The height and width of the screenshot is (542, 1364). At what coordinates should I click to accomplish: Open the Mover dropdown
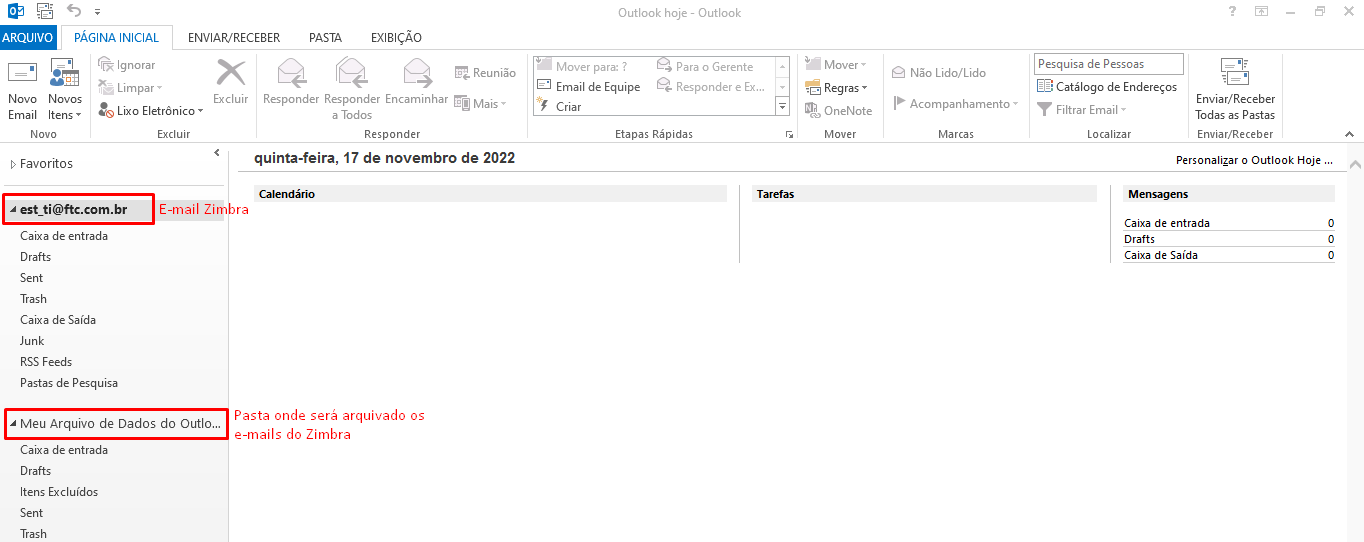point(836,65)
